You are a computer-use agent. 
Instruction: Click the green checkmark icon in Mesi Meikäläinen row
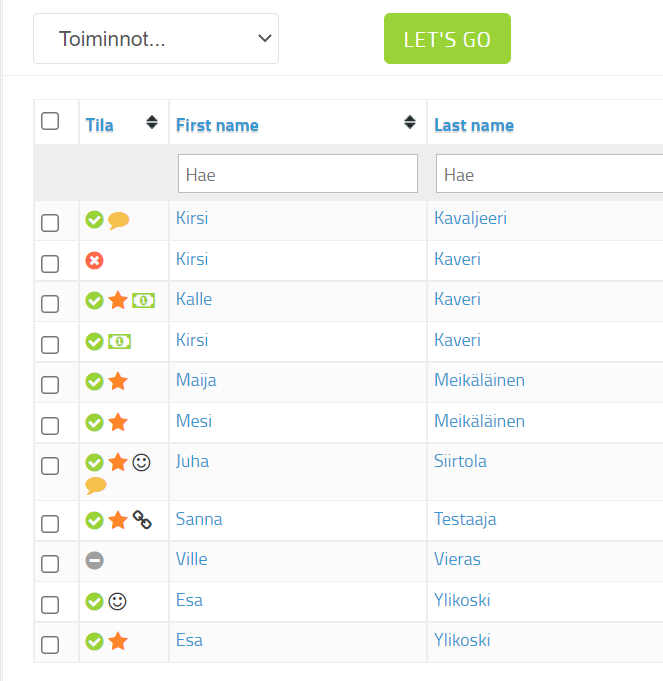[94, 422]
